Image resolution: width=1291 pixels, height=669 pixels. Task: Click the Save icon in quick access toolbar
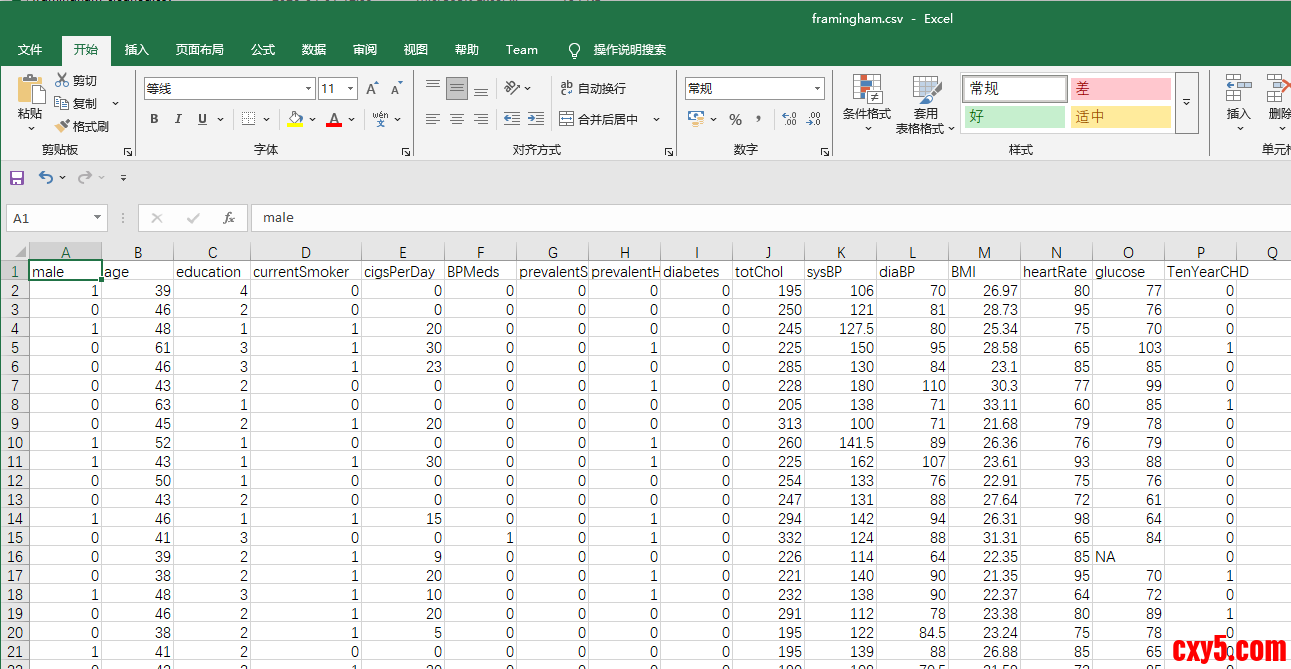pos(17,178)
